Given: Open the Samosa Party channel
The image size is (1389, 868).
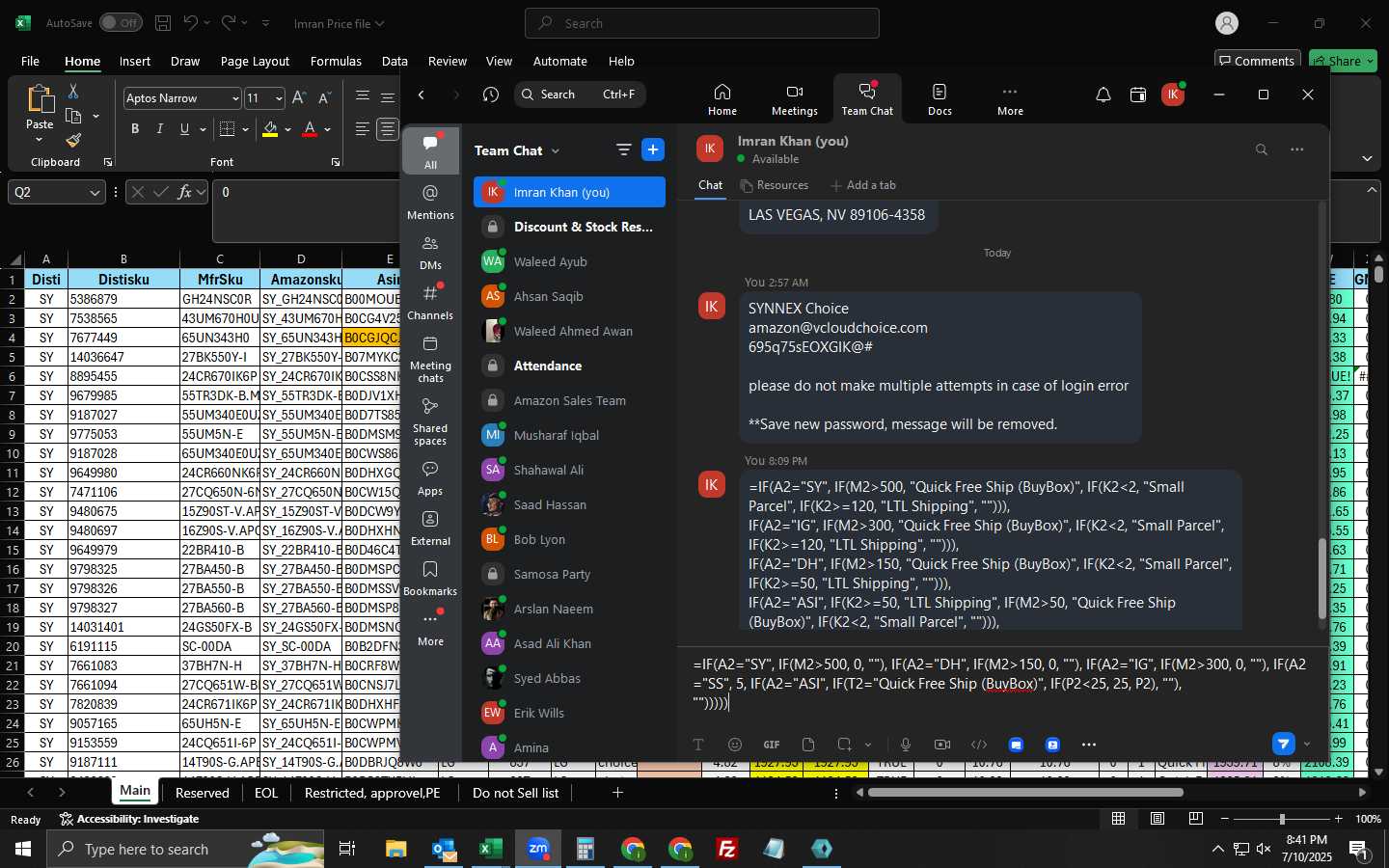Looking at the screenshot, I should pyautogui.click(x=569, y=574).
